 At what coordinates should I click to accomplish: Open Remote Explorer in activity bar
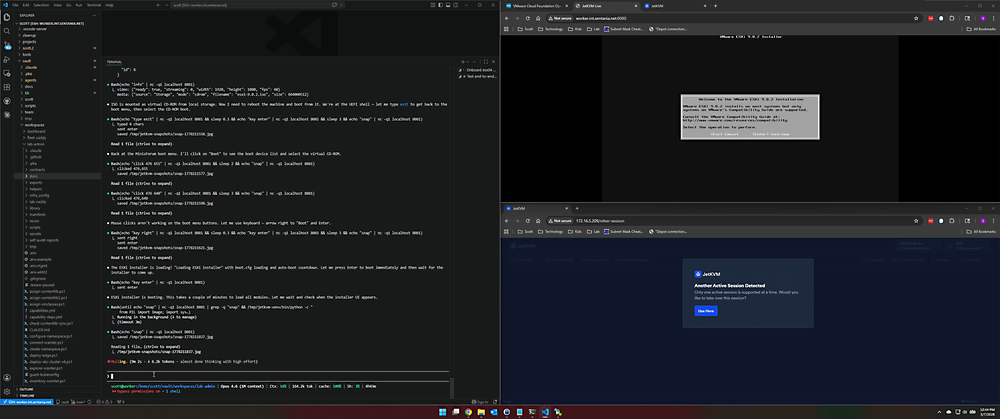pos(7,73)
